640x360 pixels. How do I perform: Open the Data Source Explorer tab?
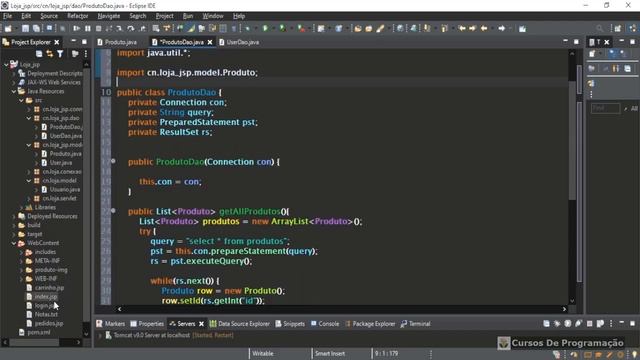(240, 324)
